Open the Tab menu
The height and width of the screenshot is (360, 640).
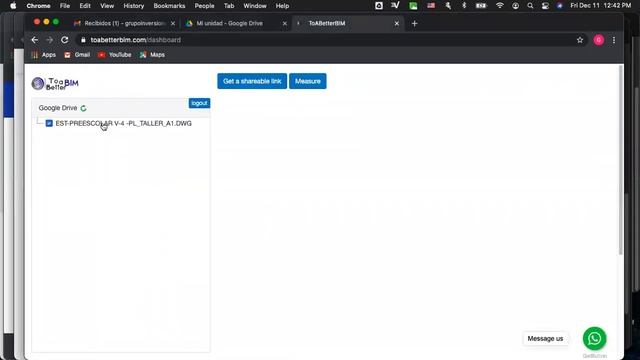[229, 6]
